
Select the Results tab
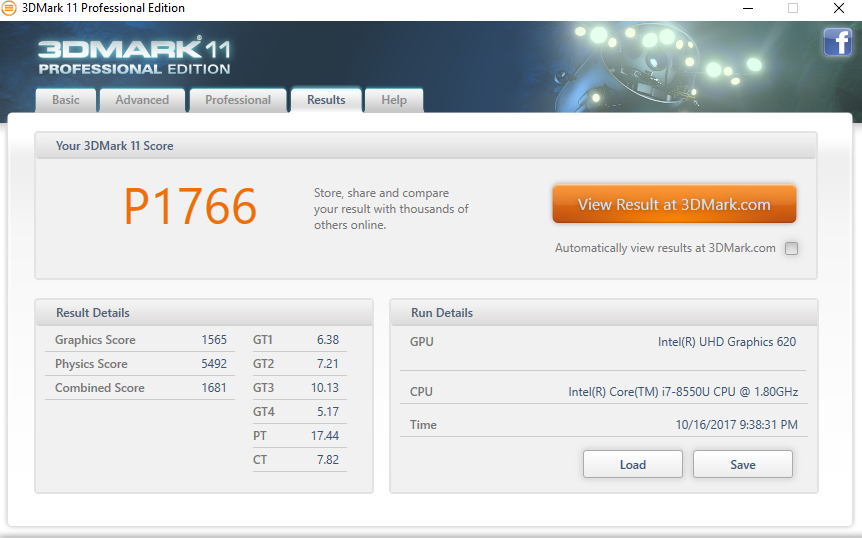coord(326,100)
